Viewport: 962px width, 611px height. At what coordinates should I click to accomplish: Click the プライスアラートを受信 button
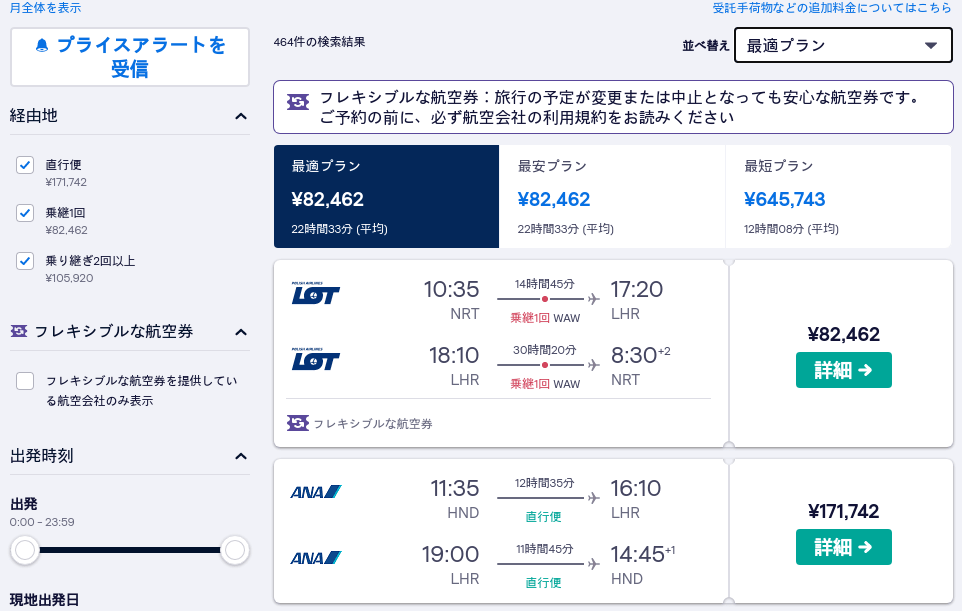click(130, 56)
